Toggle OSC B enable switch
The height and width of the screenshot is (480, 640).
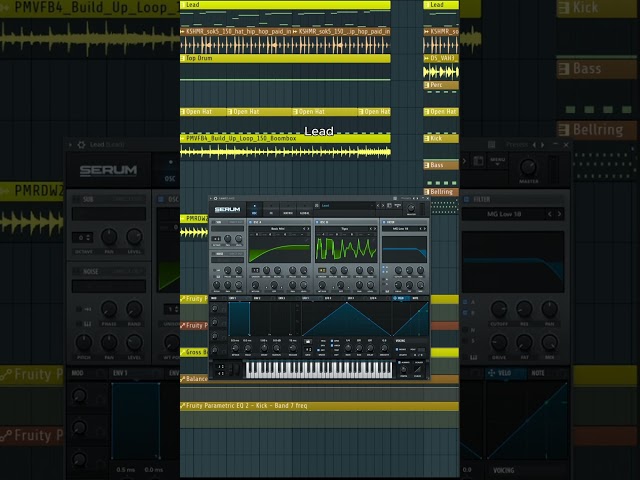tap(317, 222)
